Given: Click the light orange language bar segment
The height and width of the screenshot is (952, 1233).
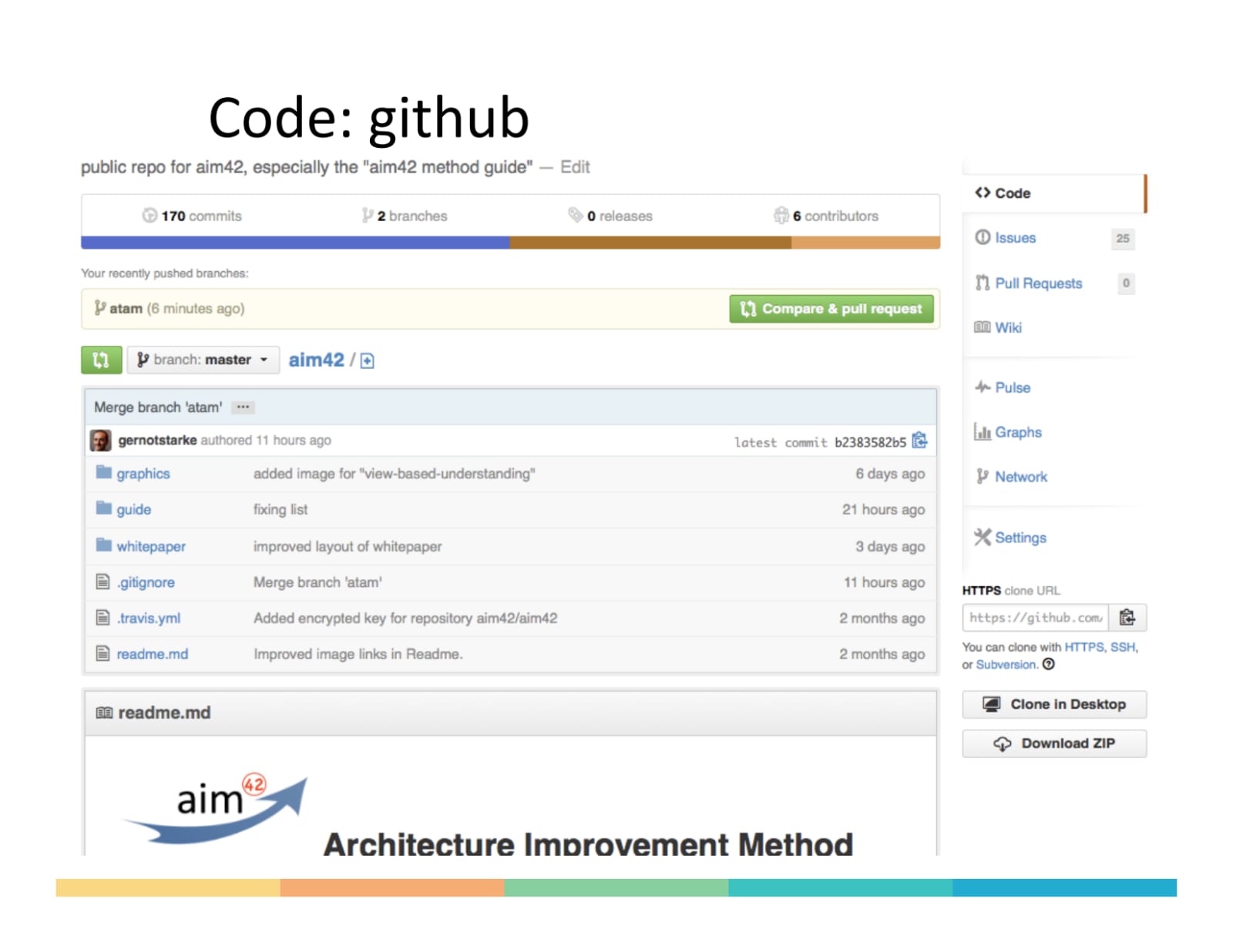Looking at the screenshot, I should pos(865,243).
